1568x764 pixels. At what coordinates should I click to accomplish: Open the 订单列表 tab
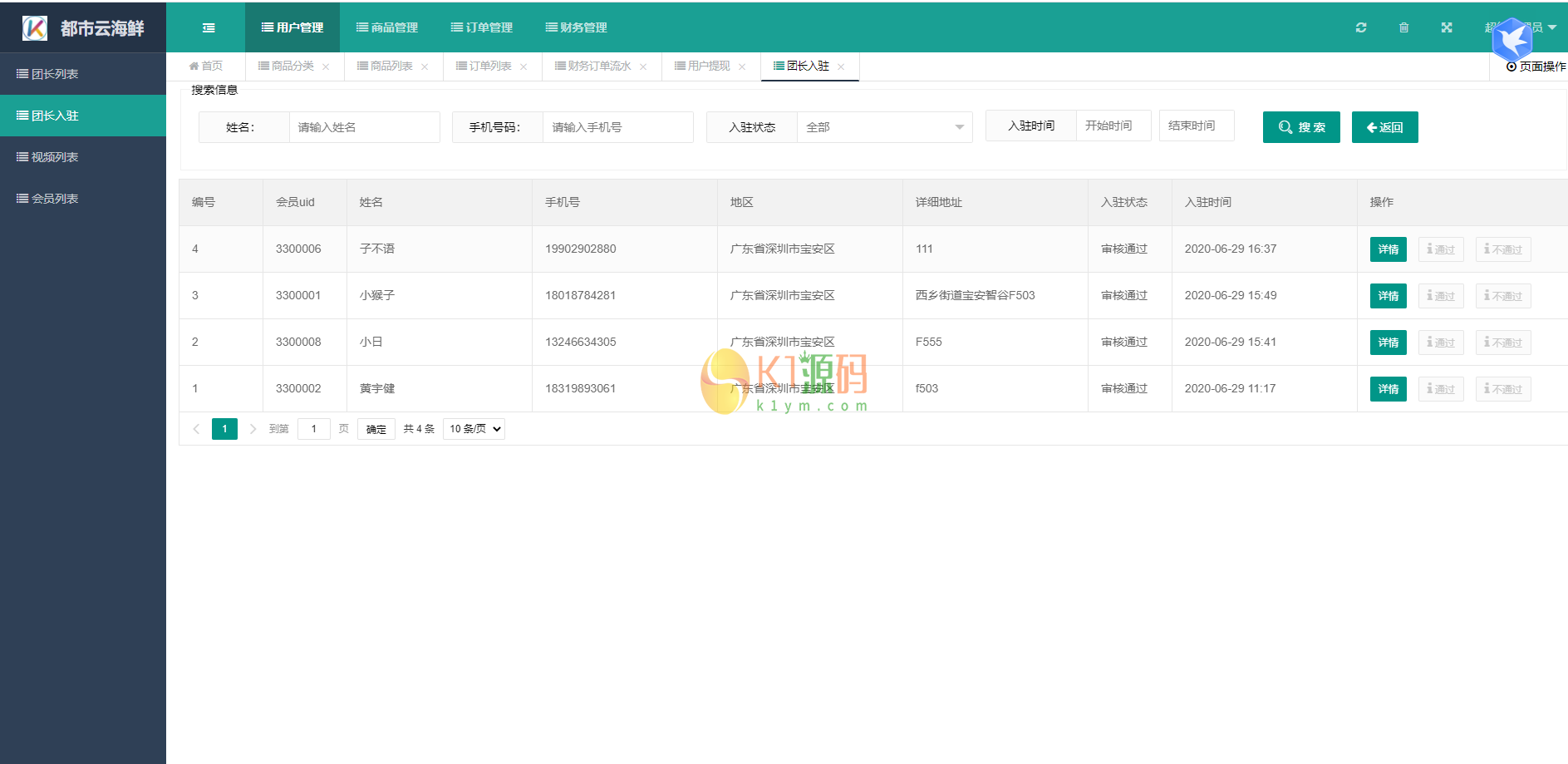click(484, 67)
